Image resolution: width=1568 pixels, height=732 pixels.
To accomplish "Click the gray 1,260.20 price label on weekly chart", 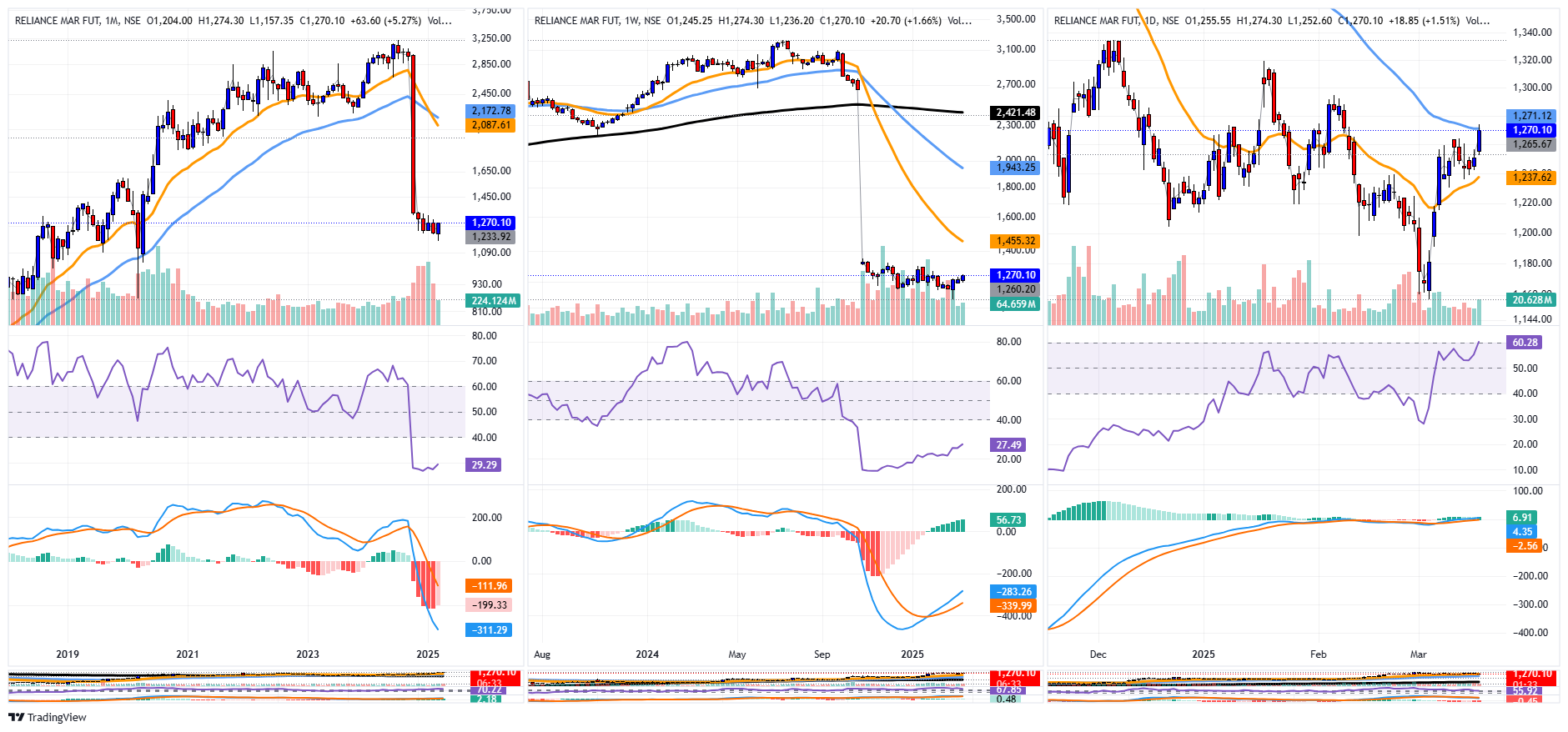I will pos(1015,289).
